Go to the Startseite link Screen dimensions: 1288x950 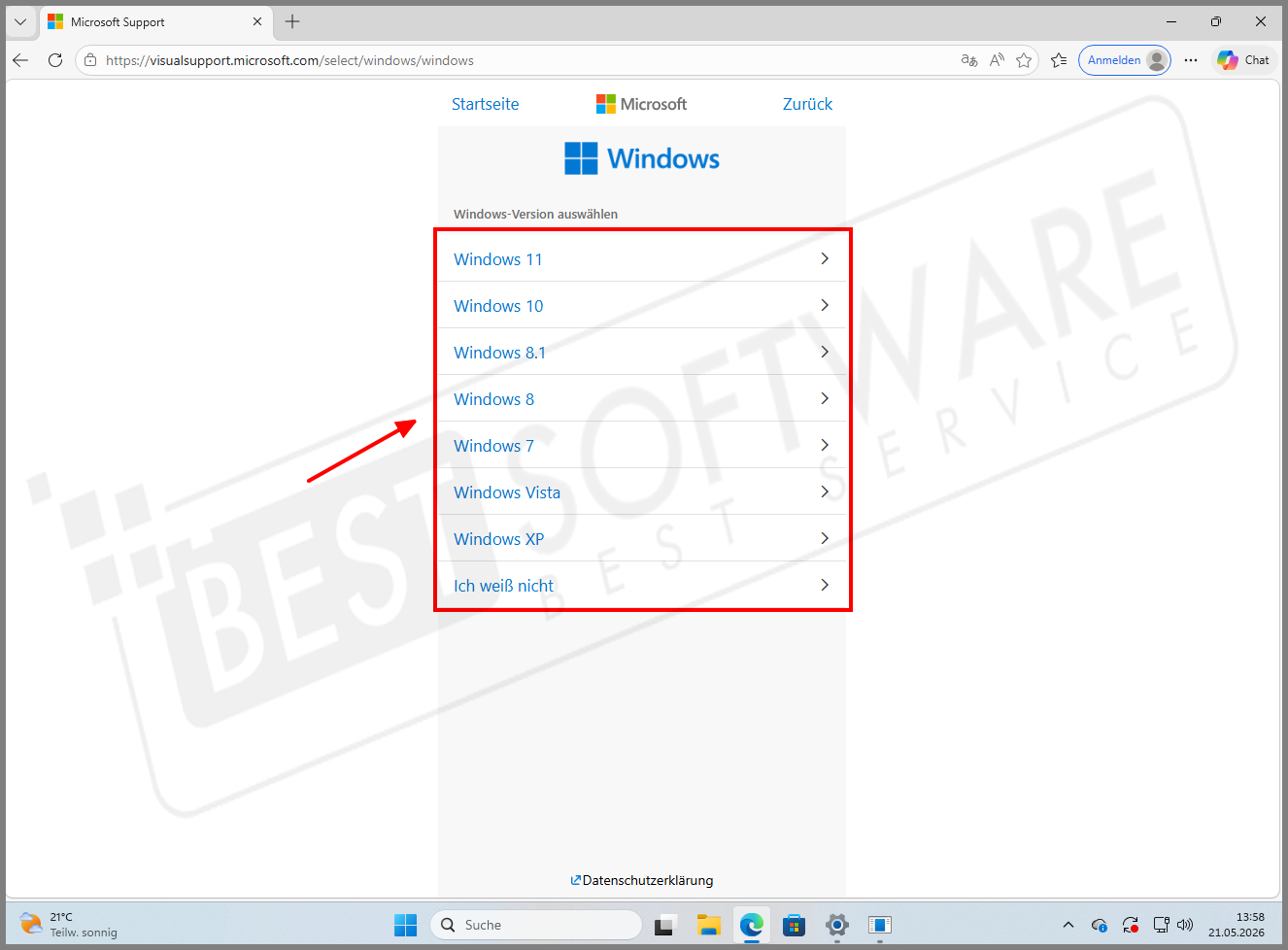485,104
